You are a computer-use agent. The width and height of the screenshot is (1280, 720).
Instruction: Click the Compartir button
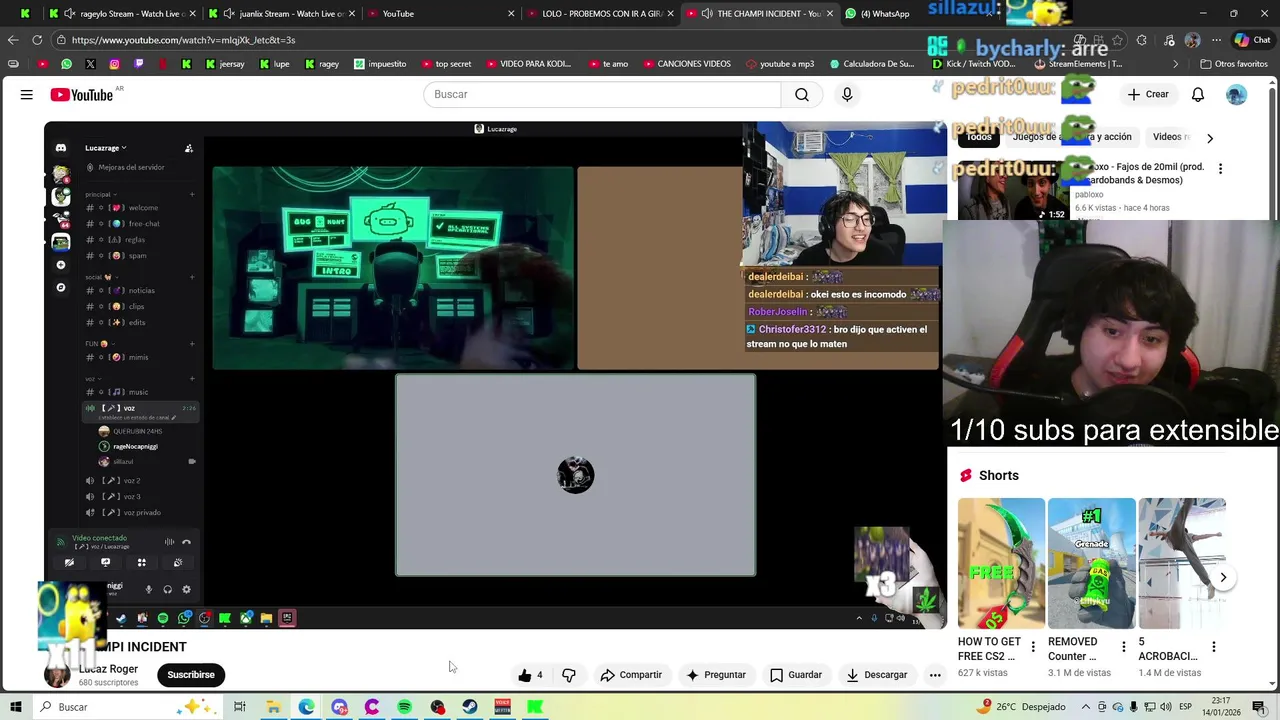pyautogui.click(x=631, y=675)
